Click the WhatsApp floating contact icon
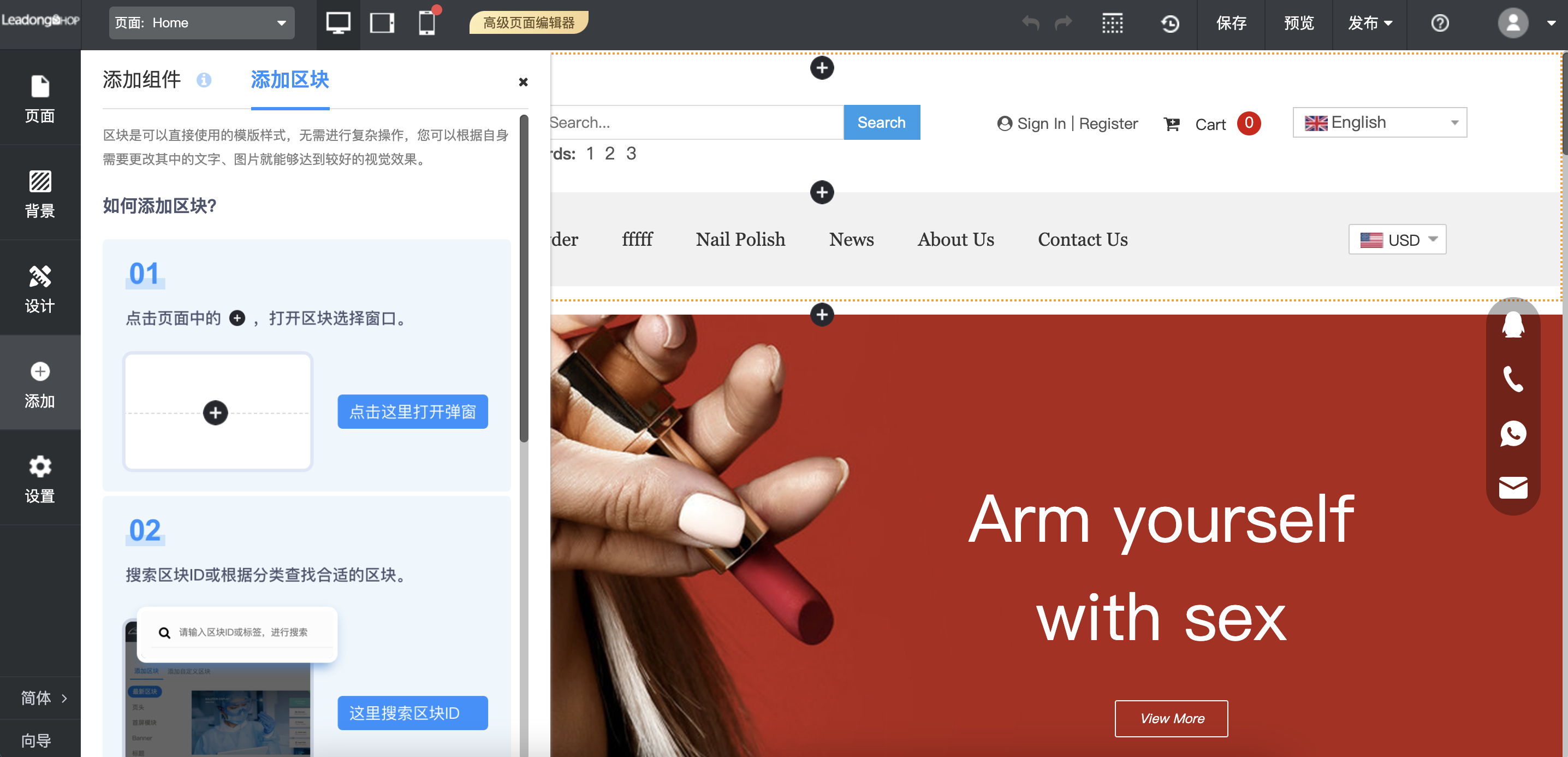Screen dimensions: 1568x757 tap(1513, 434)
